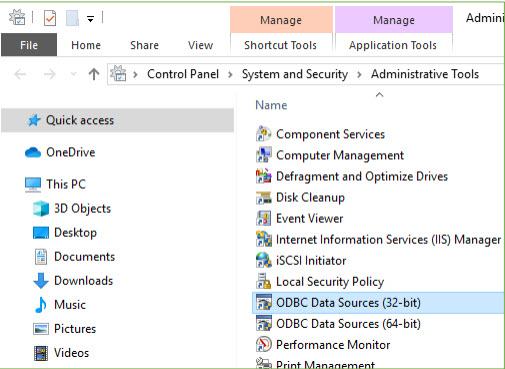Open the Application Tools tab

393,45
